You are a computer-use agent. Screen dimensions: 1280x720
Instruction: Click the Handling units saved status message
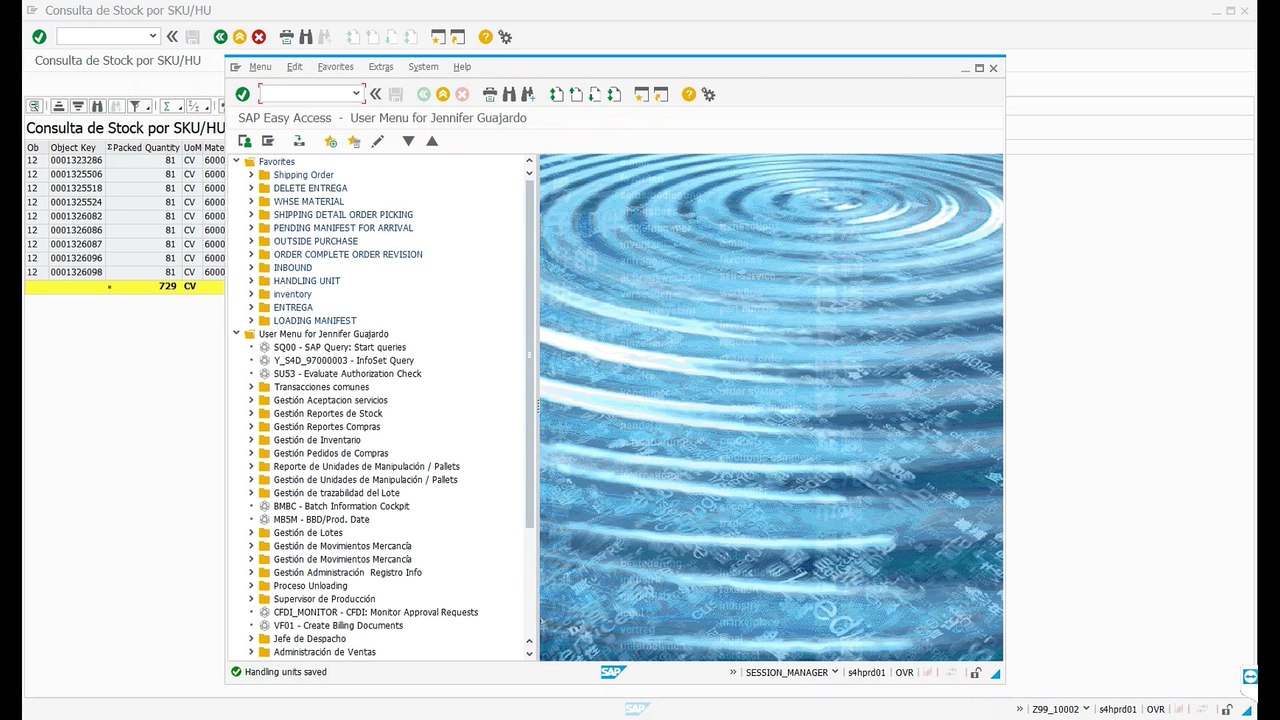coord(286,672)
